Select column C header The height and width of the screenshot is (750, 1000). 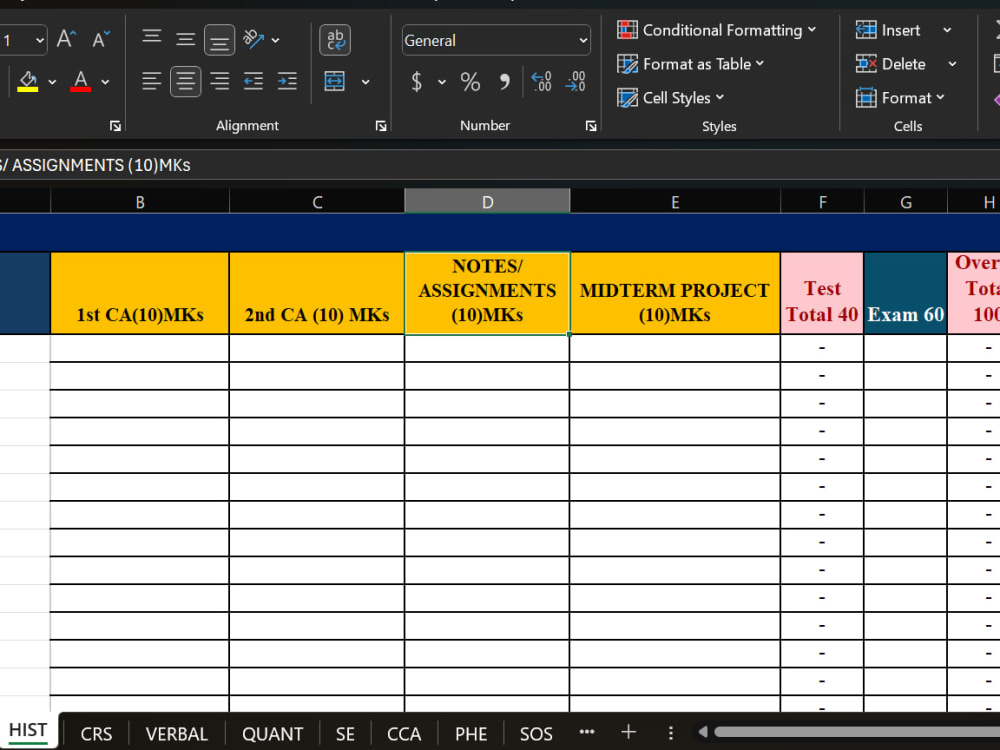(x=317, y=202)
